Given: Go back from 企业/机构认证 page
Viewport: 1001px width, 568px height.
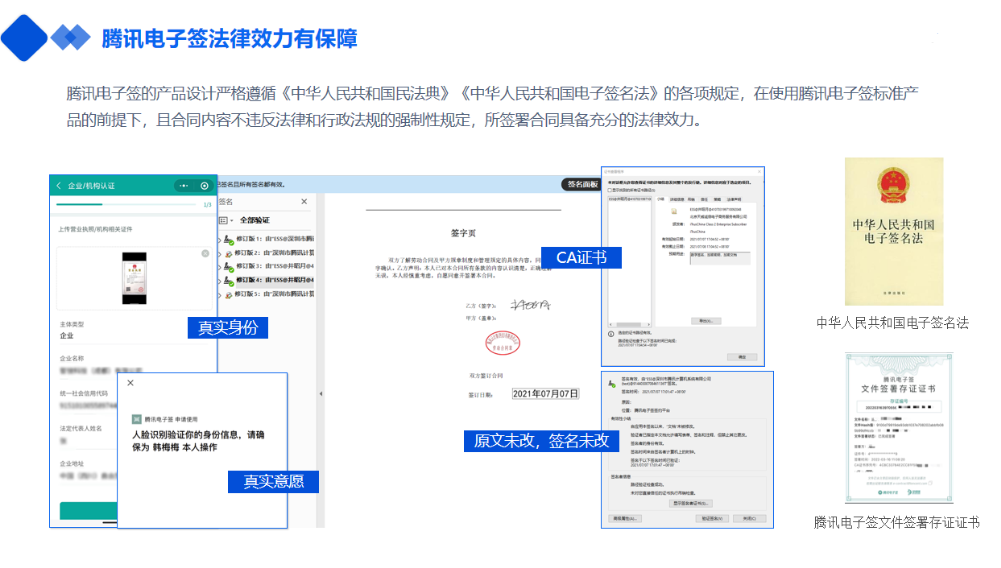Looking at the screenshot, I should pyautogui.click(x=59, y=185).
